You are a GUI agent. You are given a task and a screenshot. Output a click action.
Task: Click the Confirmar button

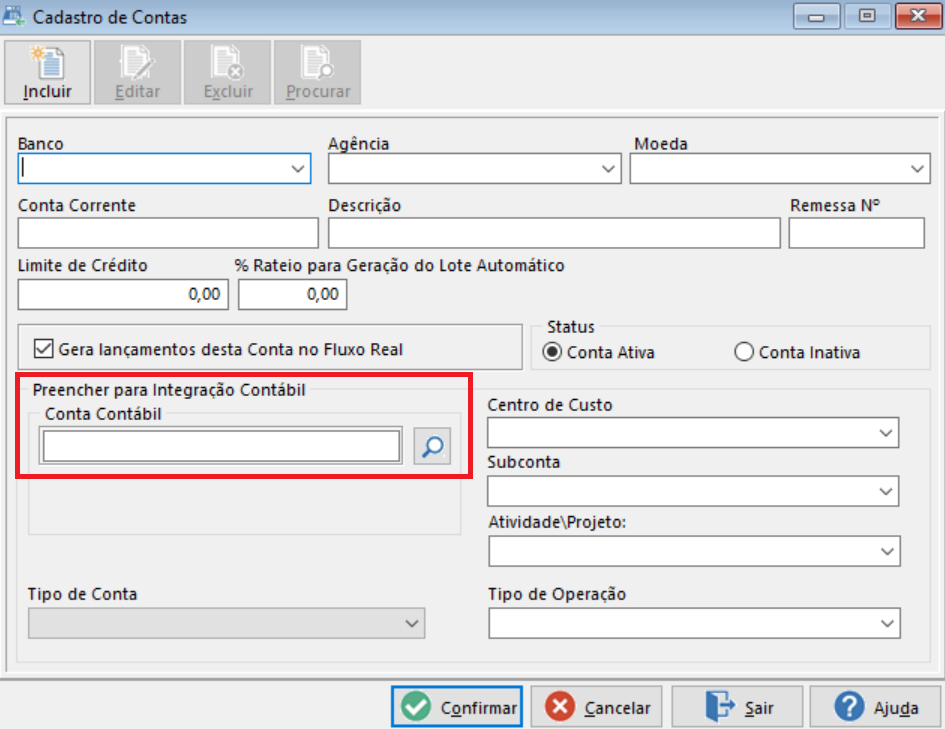point(457,707)
